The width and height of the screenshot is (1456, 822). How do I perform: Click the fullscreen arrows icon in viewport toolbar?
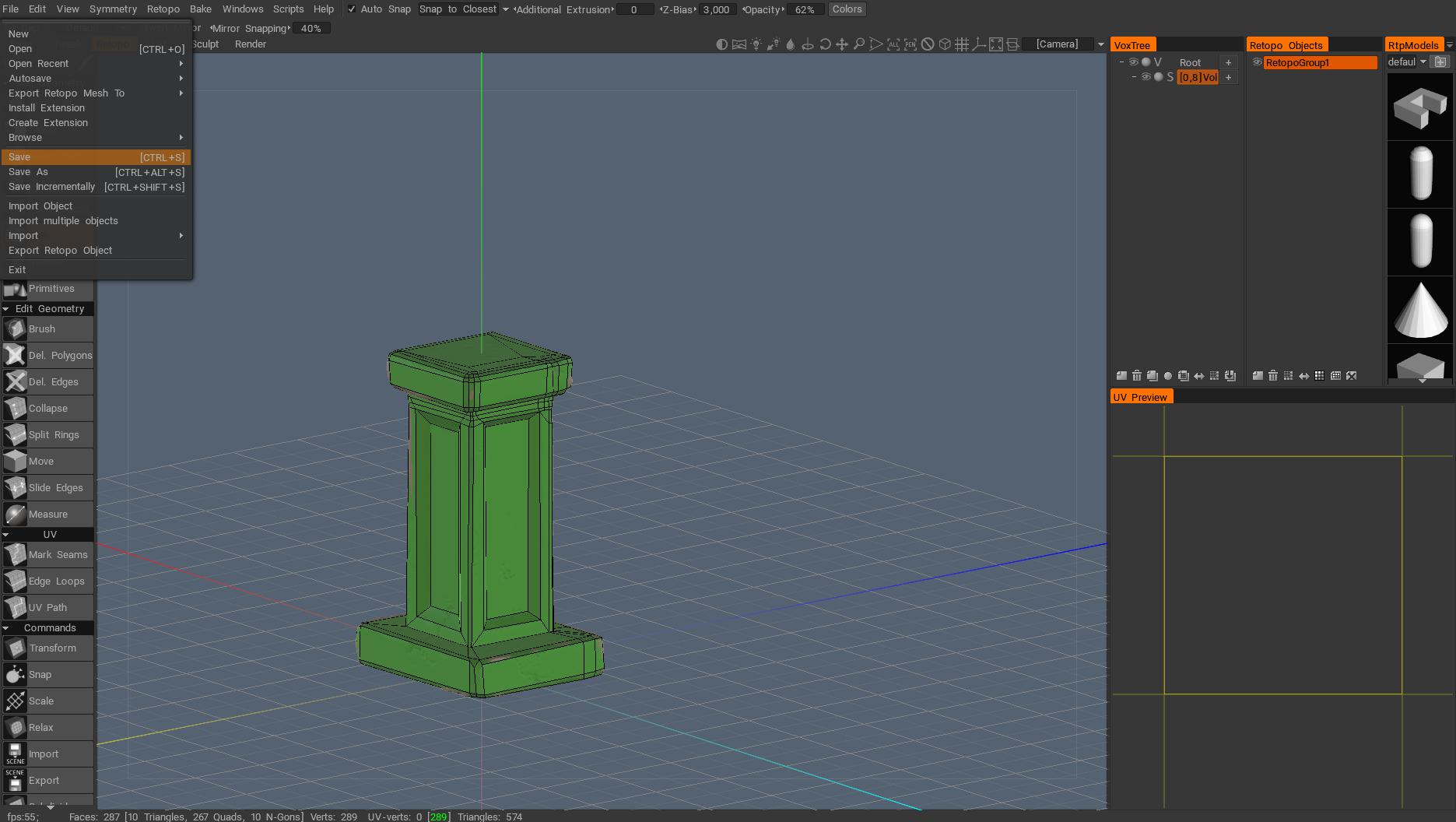996,44
